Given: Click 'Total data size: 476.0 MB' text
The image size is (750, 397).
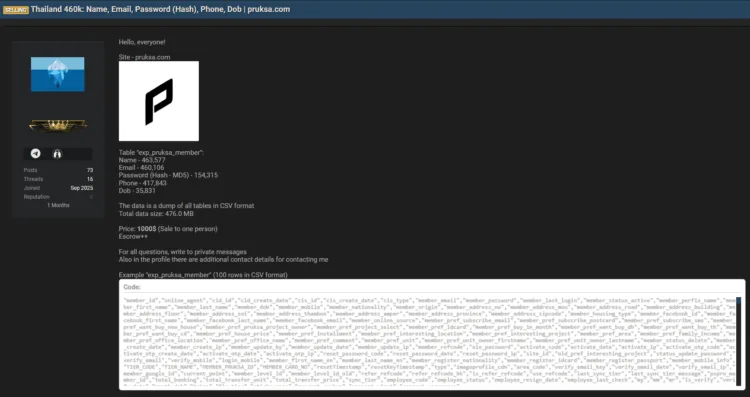Looking at the screenshot, I should (x=156, y=214).
